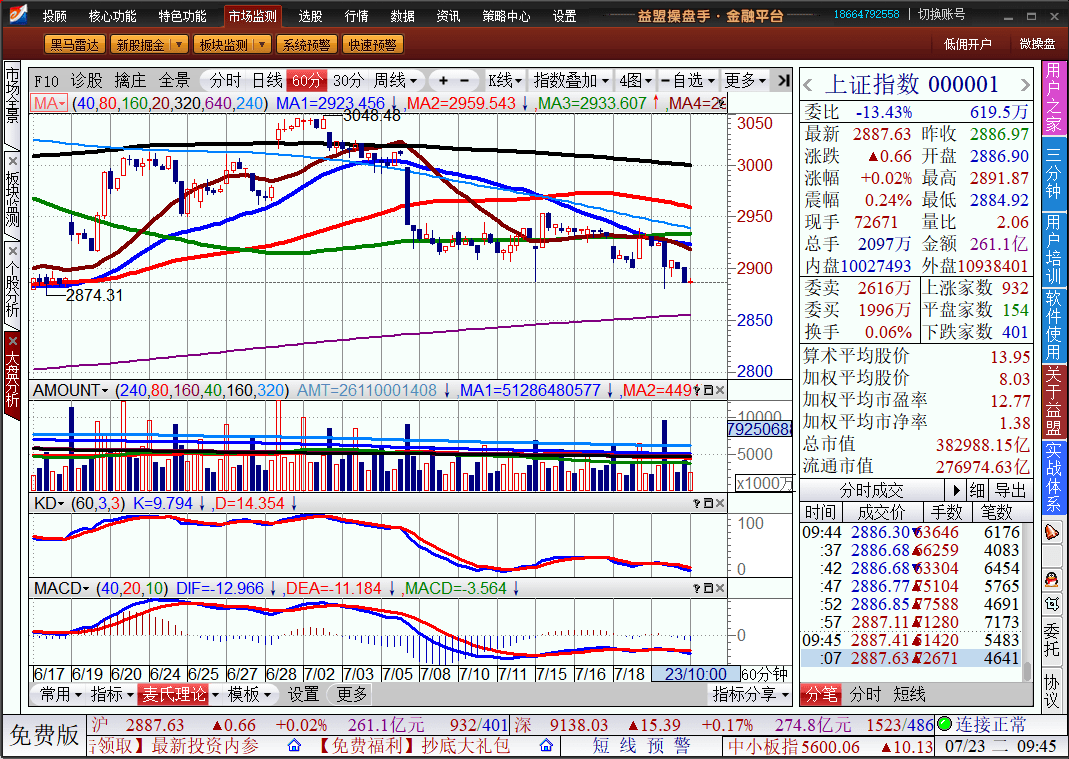Image resolution: width=1069 pixels, height=759 pixels.
Task: Switch chart to 分时 period in toolbar
Action: click(x=226, y=80)
